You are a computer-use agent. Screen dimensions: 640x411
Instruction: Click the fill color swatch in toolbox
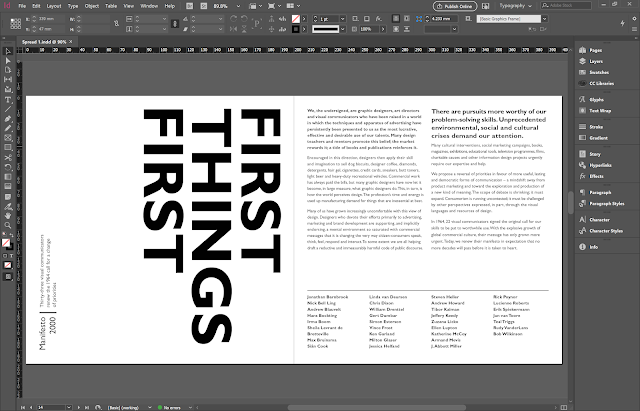click(x=6, y=243)
